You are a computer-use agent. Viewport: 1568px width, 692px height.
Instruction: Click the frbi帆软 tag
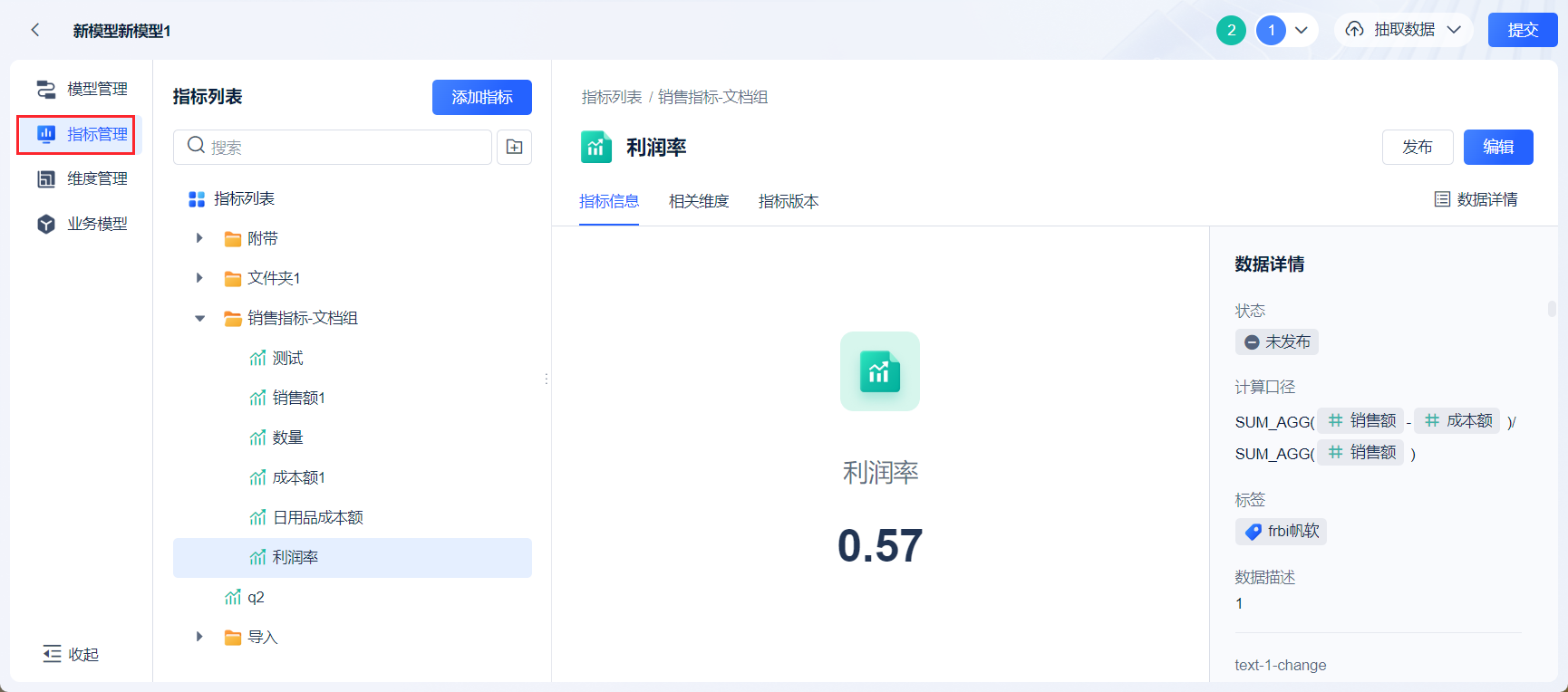pyautogui.click(x=1281, y=531)
